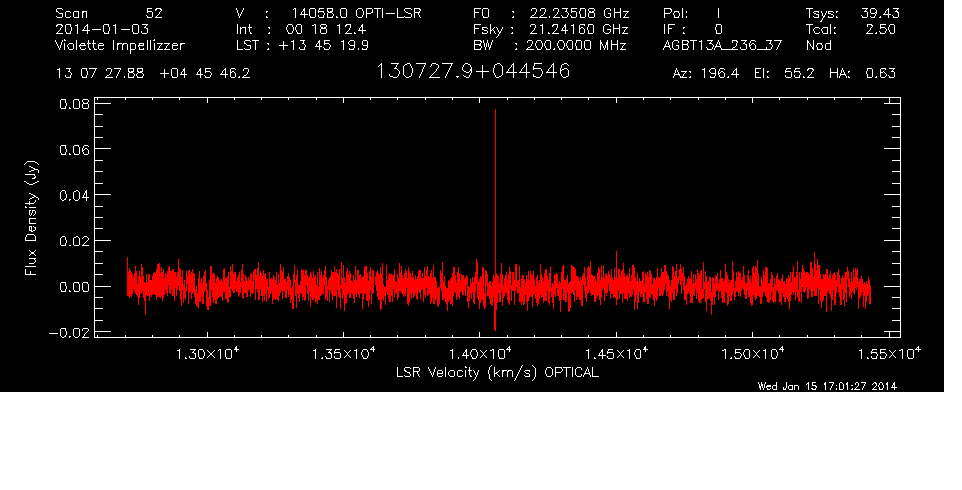Click rest frequency 22.23508 GHz
This screenshot has height=490, width=962.
tap(579, 13)
